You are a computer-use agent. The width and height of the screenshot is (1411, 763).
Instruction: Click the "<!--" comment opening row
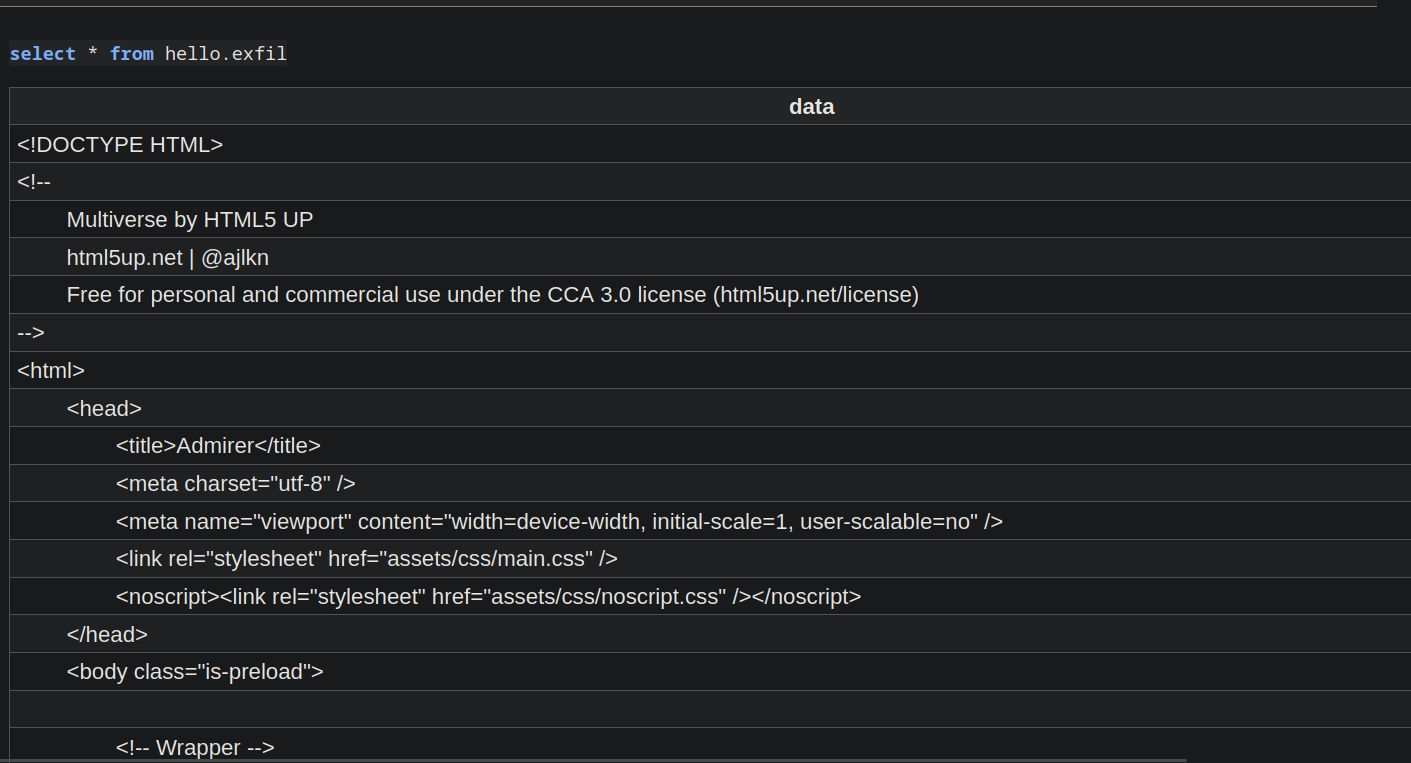tap(34, 182)
